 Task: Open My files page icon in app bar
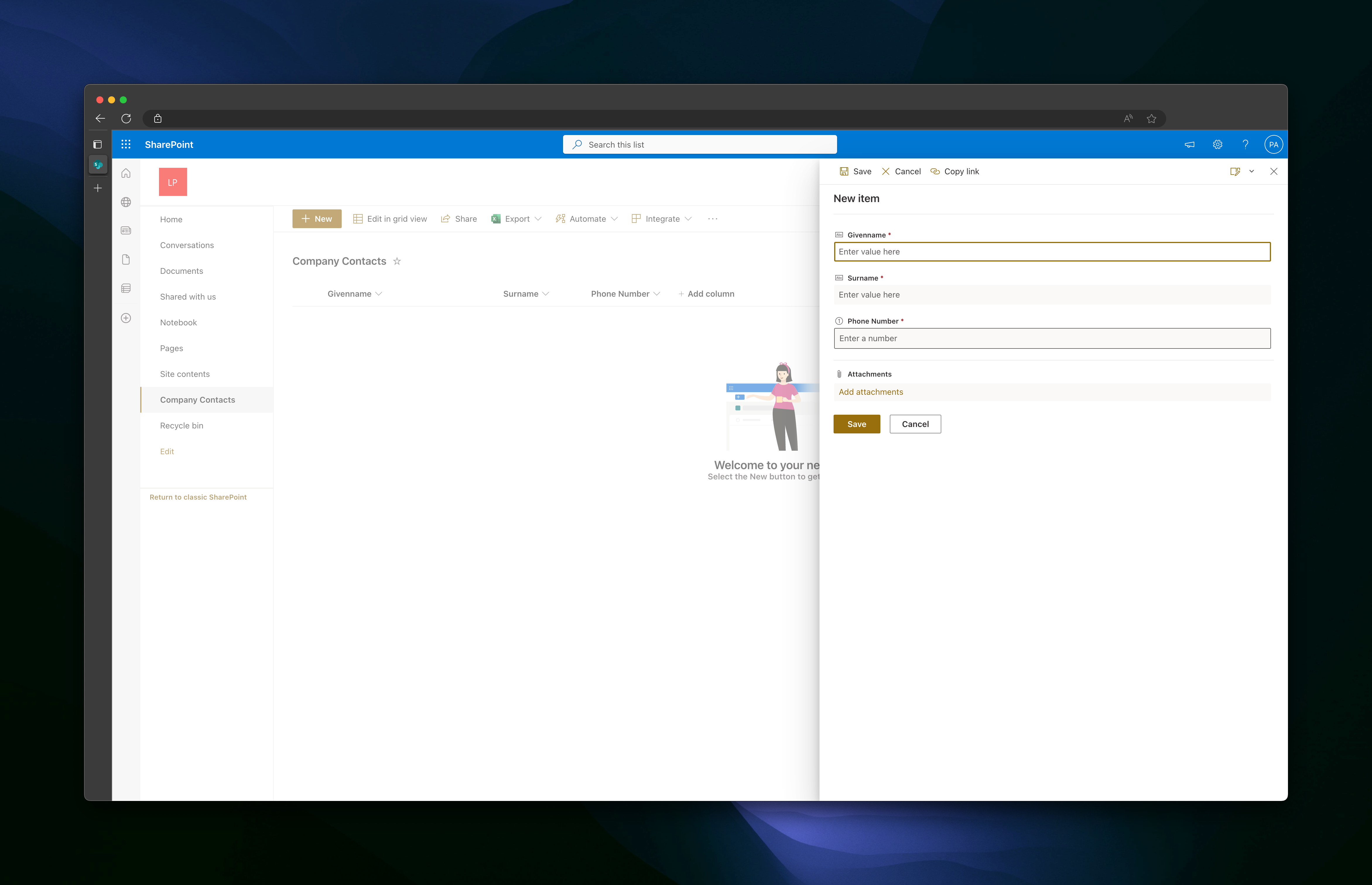126,259
